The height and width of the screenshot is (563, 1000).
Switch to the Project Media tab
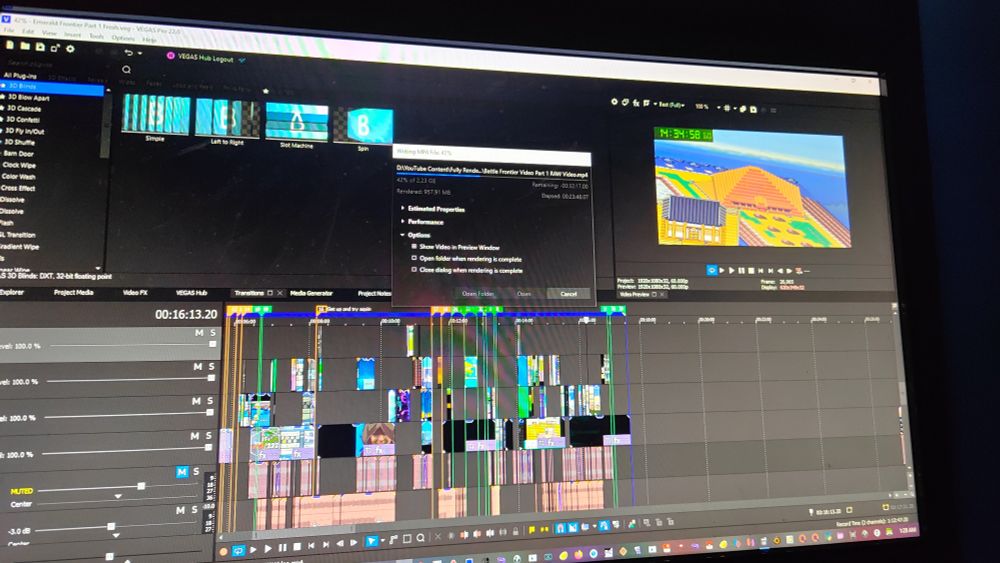click(x=73, y=293)
